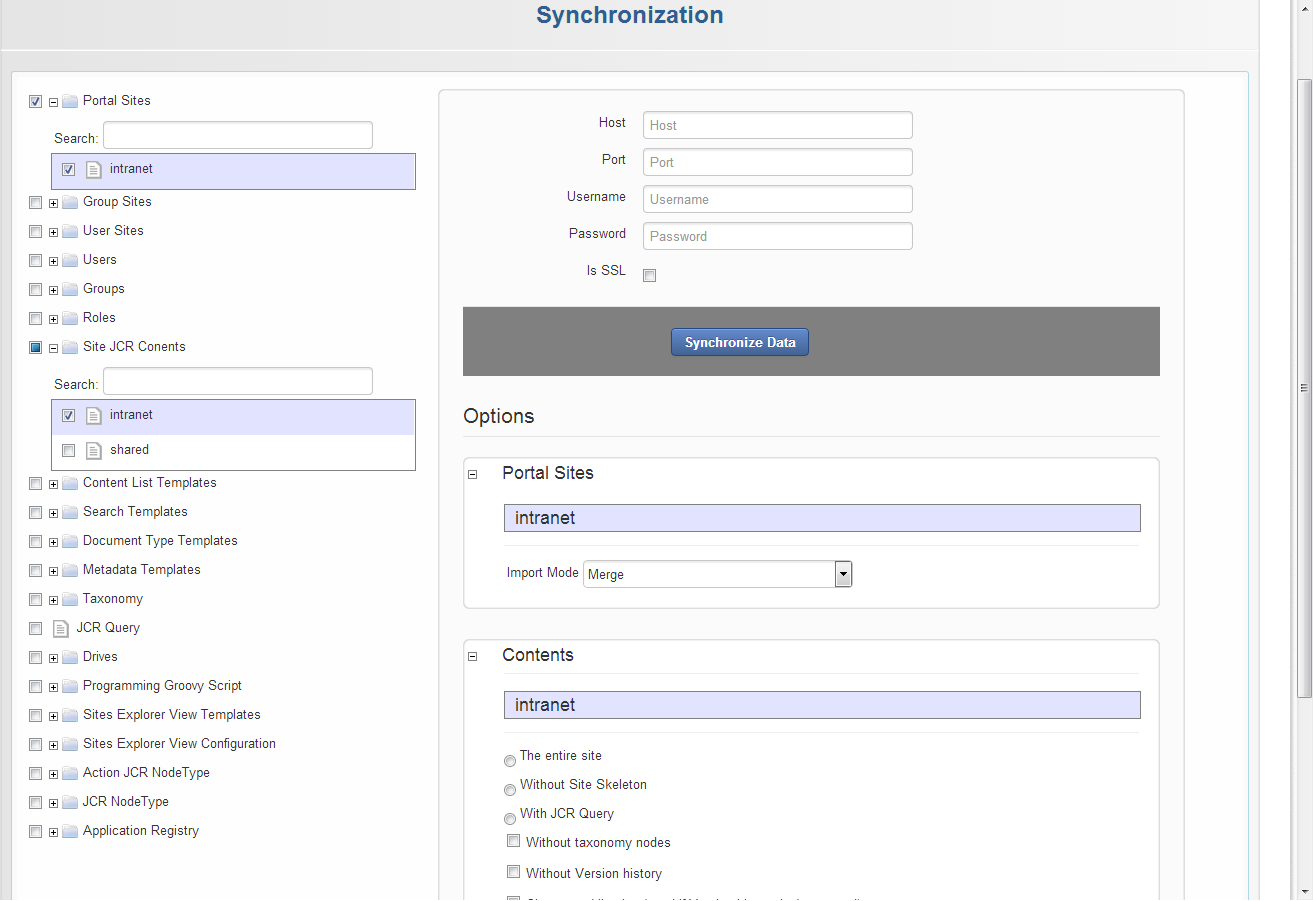Click the Portal Sites folder icon
1313x901 pixels.
coord(70,101)
